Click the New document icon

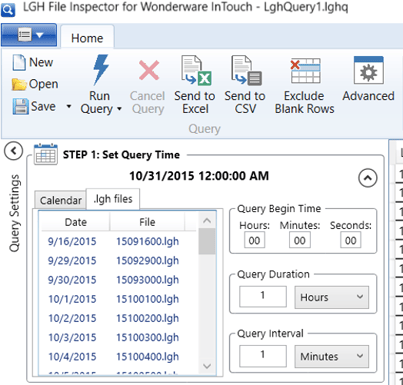19,62
